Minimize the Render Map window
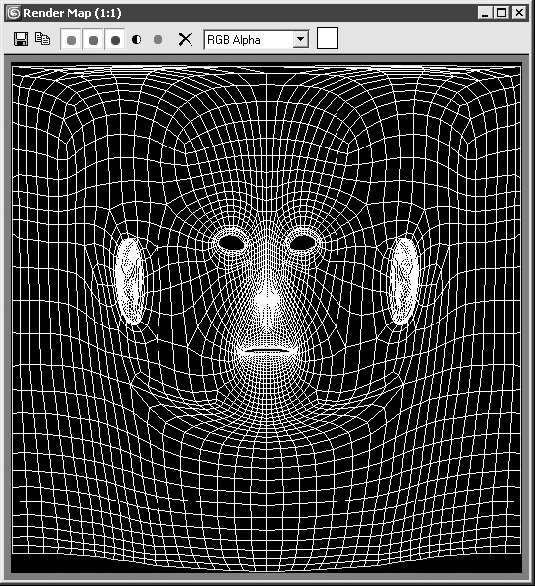 coord(485,13)
